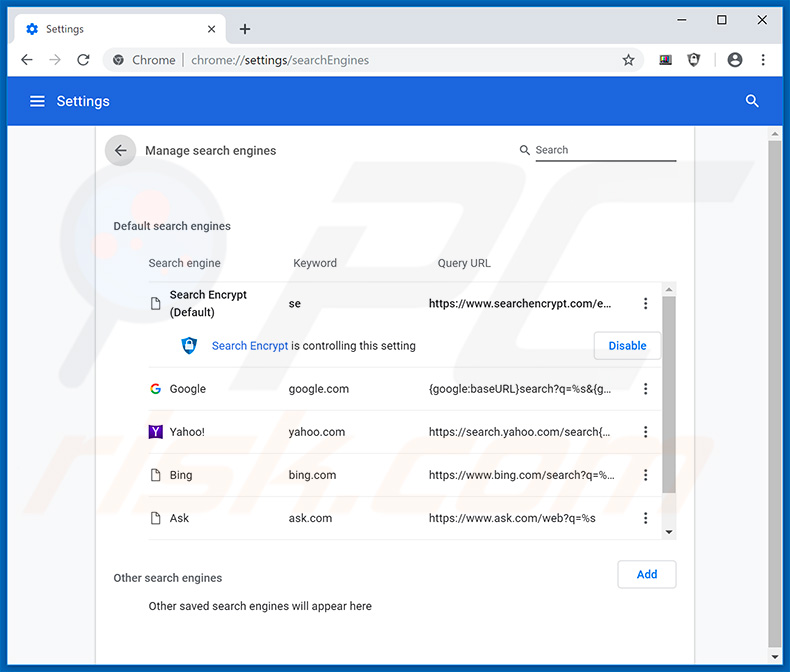Click the browser forward arrow
The width and height of the screenshot is (790, 672).
point(55,60)
